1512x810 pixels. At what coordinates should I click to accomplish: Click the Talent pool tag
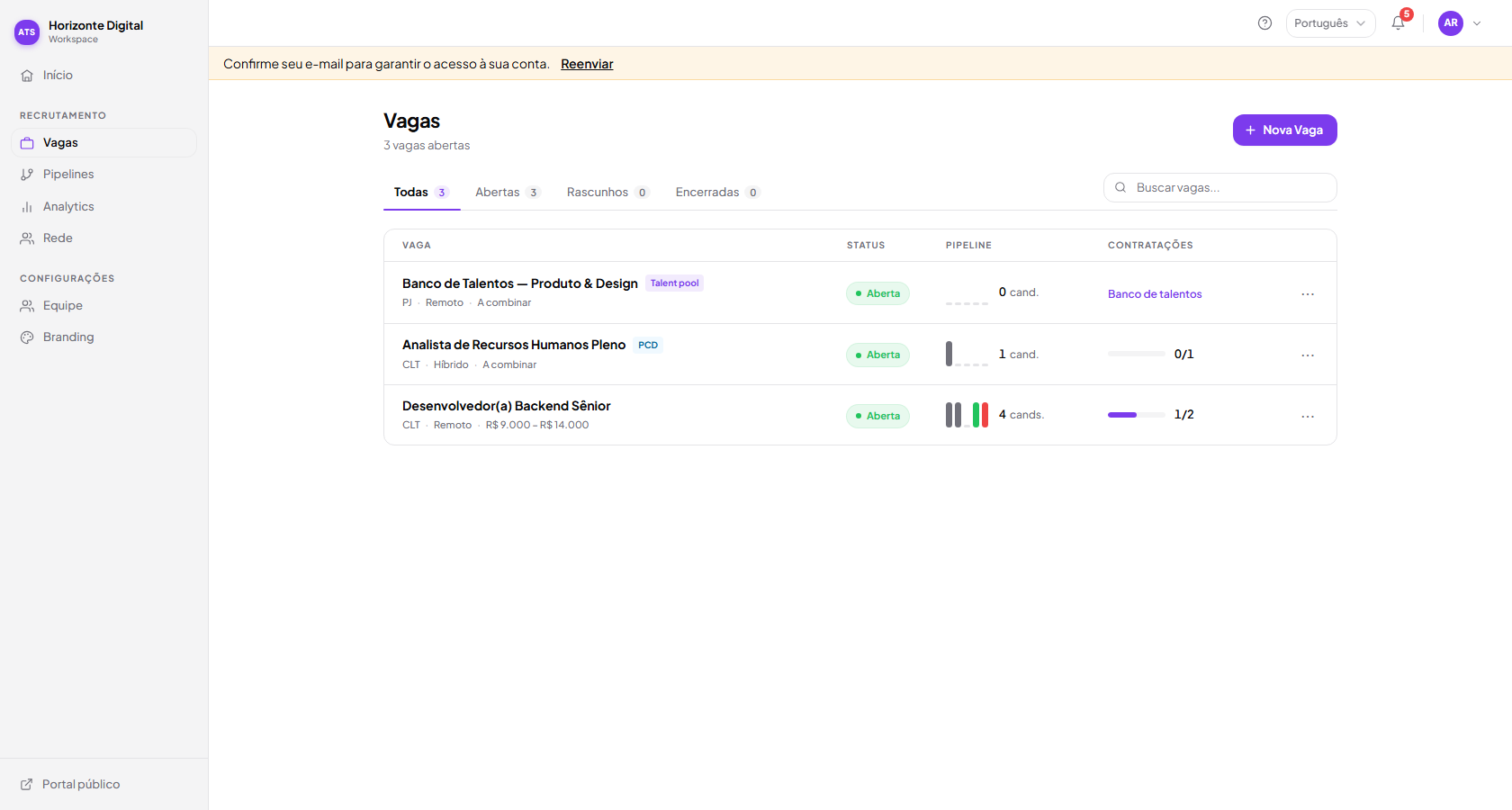(x=674, y=283)
